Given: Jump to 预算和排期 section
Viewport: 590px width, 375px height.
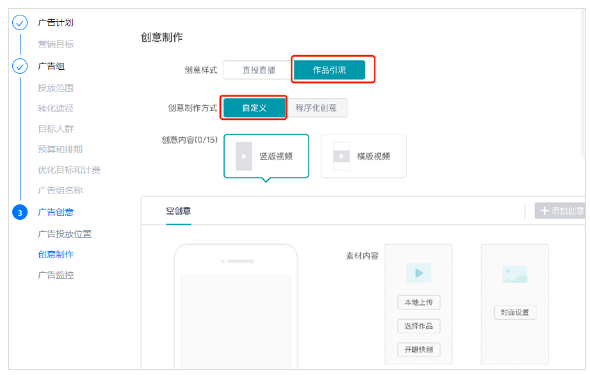Looking at the screenshot, I should click(60, 149).
